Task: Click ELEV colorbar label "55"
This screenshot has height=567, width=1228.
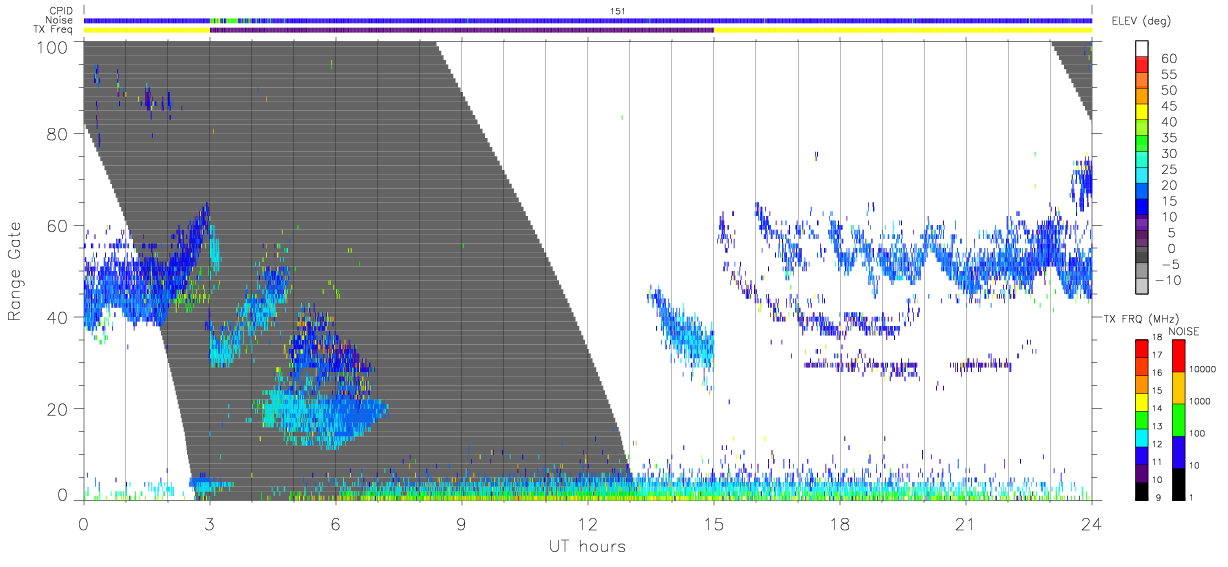Action: 1167,74
